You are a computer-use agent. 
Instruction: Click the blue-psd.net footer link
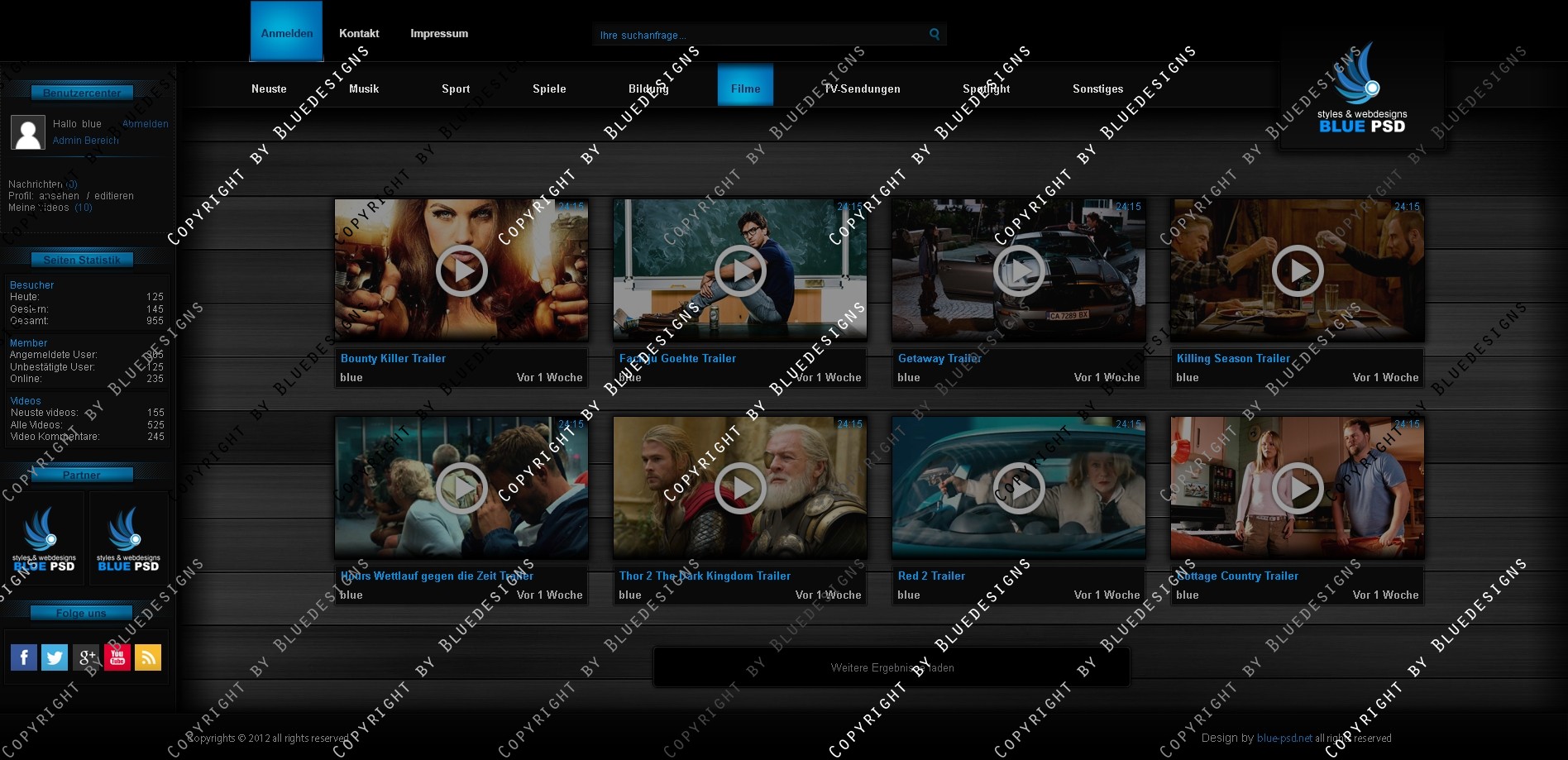click(1284, 738)
